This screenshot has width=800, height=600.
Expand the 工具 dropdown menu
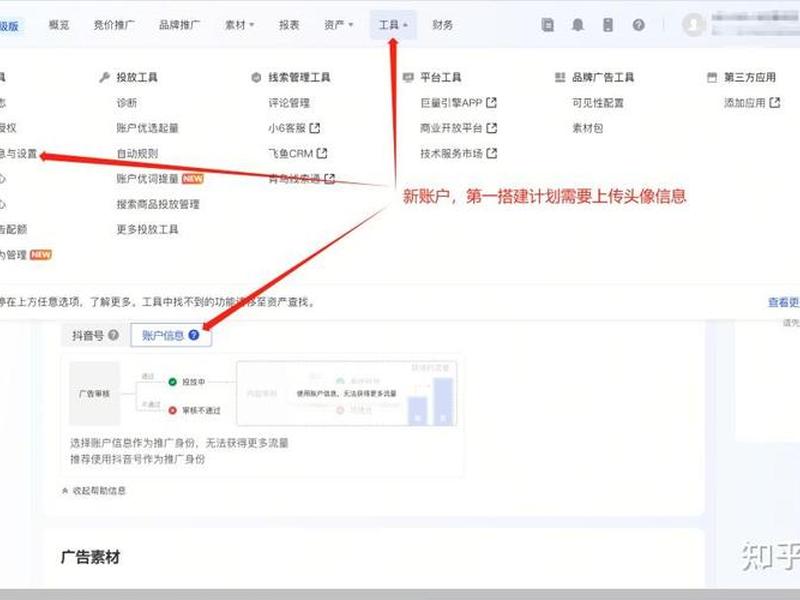393,25
